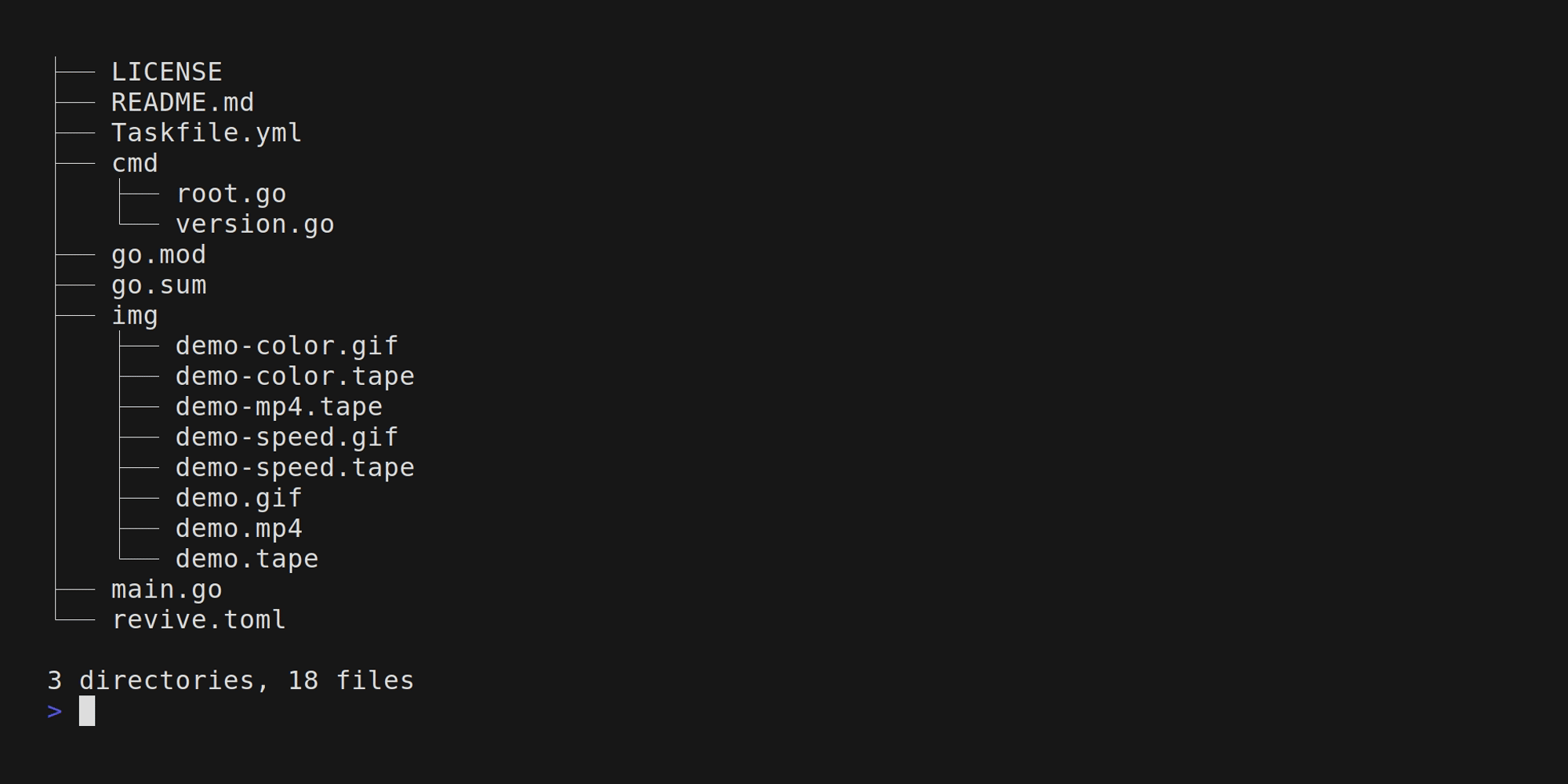
Task: Select README.md in the tree listing
Action: pos(183,103)
